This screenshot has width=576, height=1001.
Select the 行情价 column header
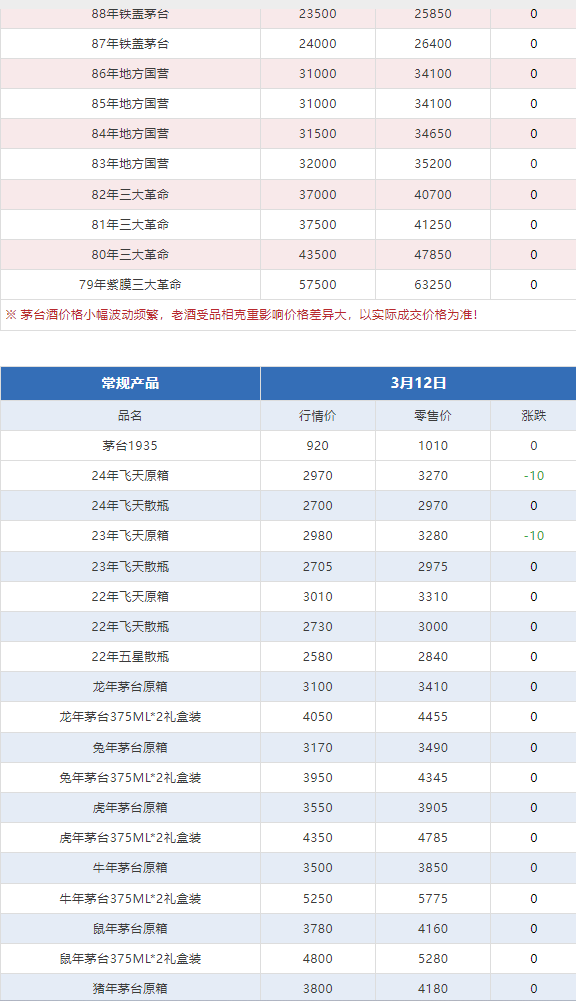(x=317, y=416)
